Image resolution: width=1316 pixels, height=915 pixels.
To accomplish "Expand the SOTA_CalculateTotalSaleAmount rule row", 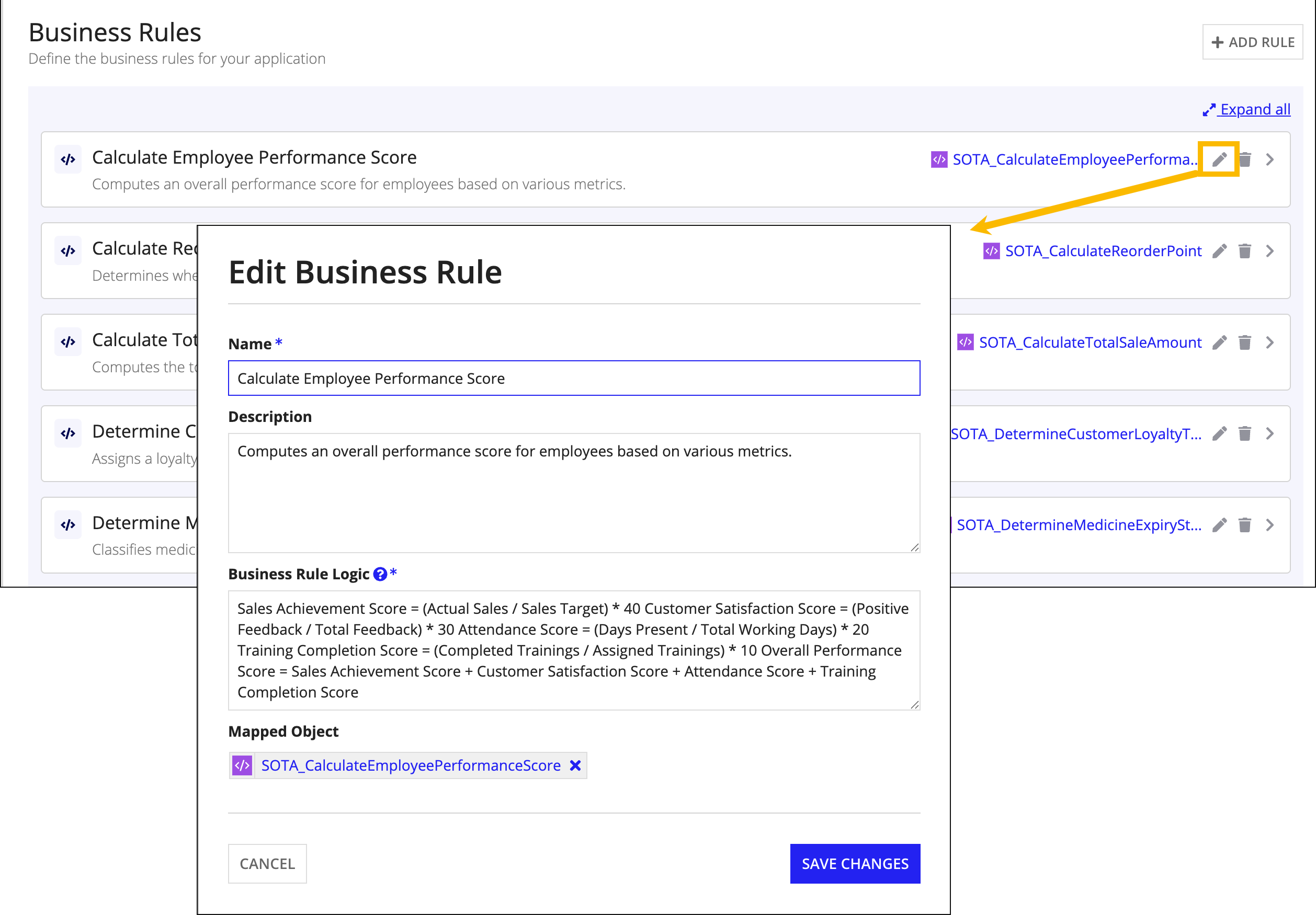I will point(1270,342).
